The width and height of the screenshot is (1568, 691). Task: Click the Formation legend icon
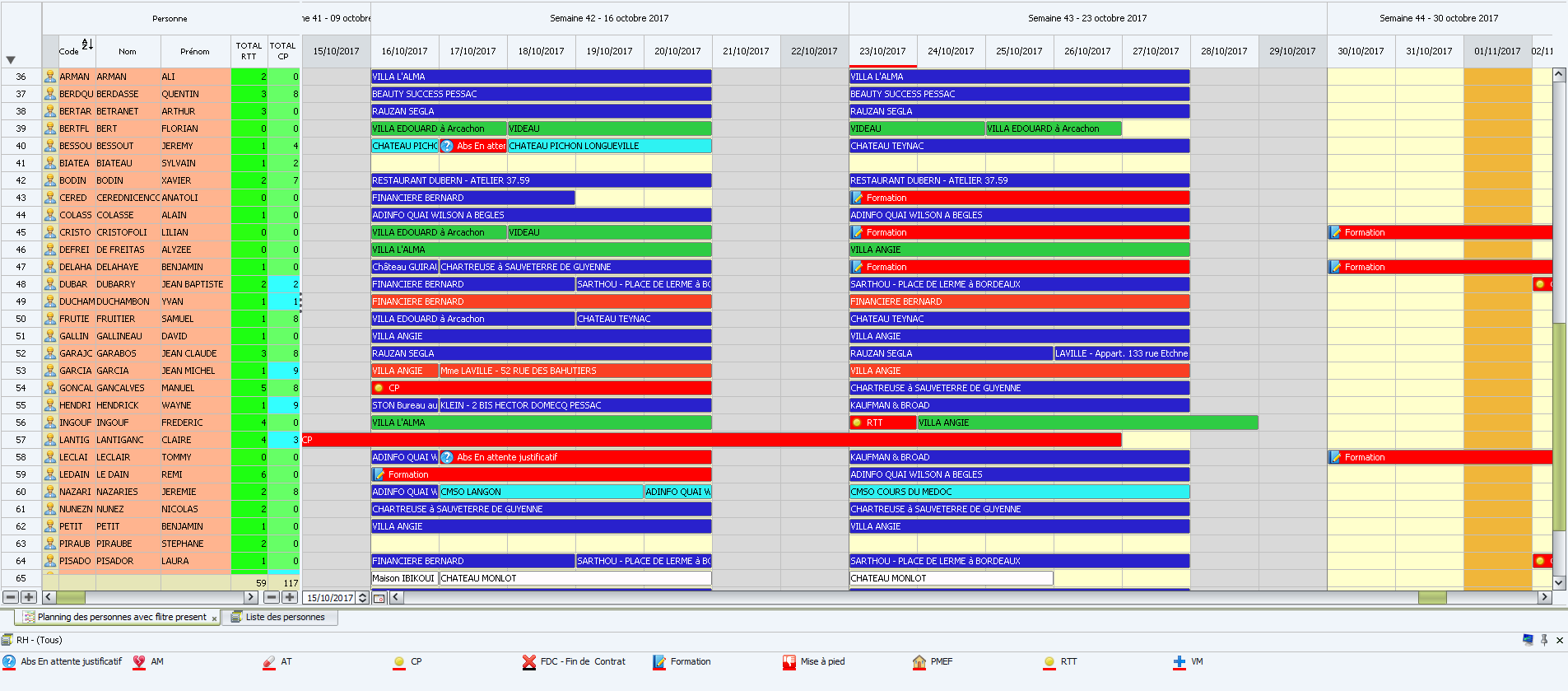(x=659, y=661)
